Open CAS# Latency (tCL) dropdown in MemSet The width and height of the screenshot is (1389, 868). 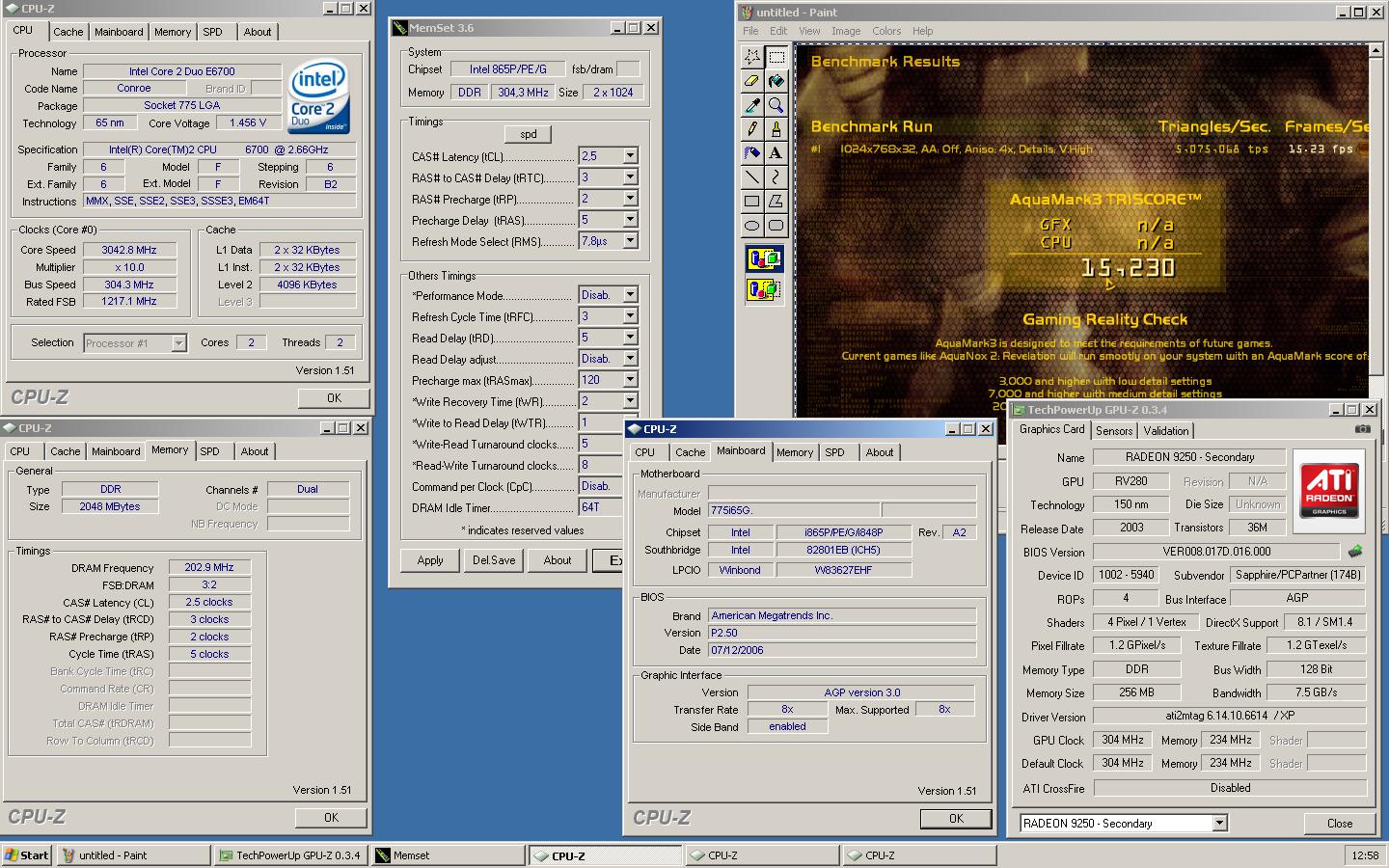630,156
